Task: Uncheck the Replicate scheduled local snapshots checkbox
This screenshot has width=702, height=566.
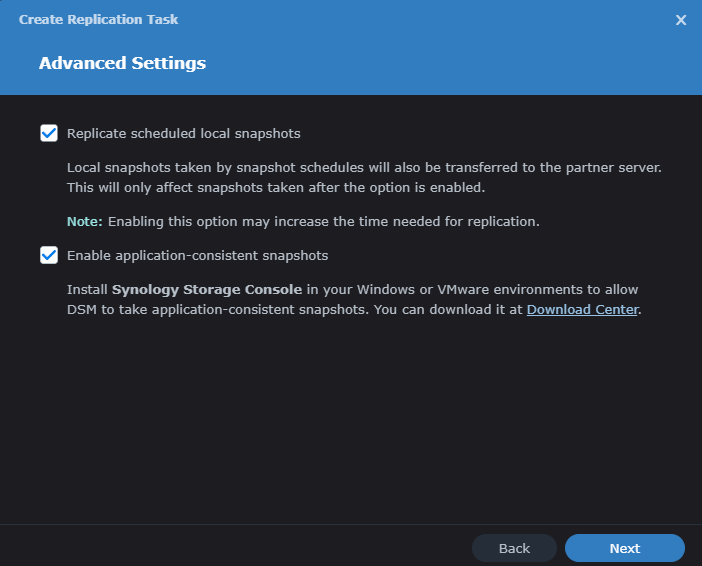Action: [x=49, y=133]
